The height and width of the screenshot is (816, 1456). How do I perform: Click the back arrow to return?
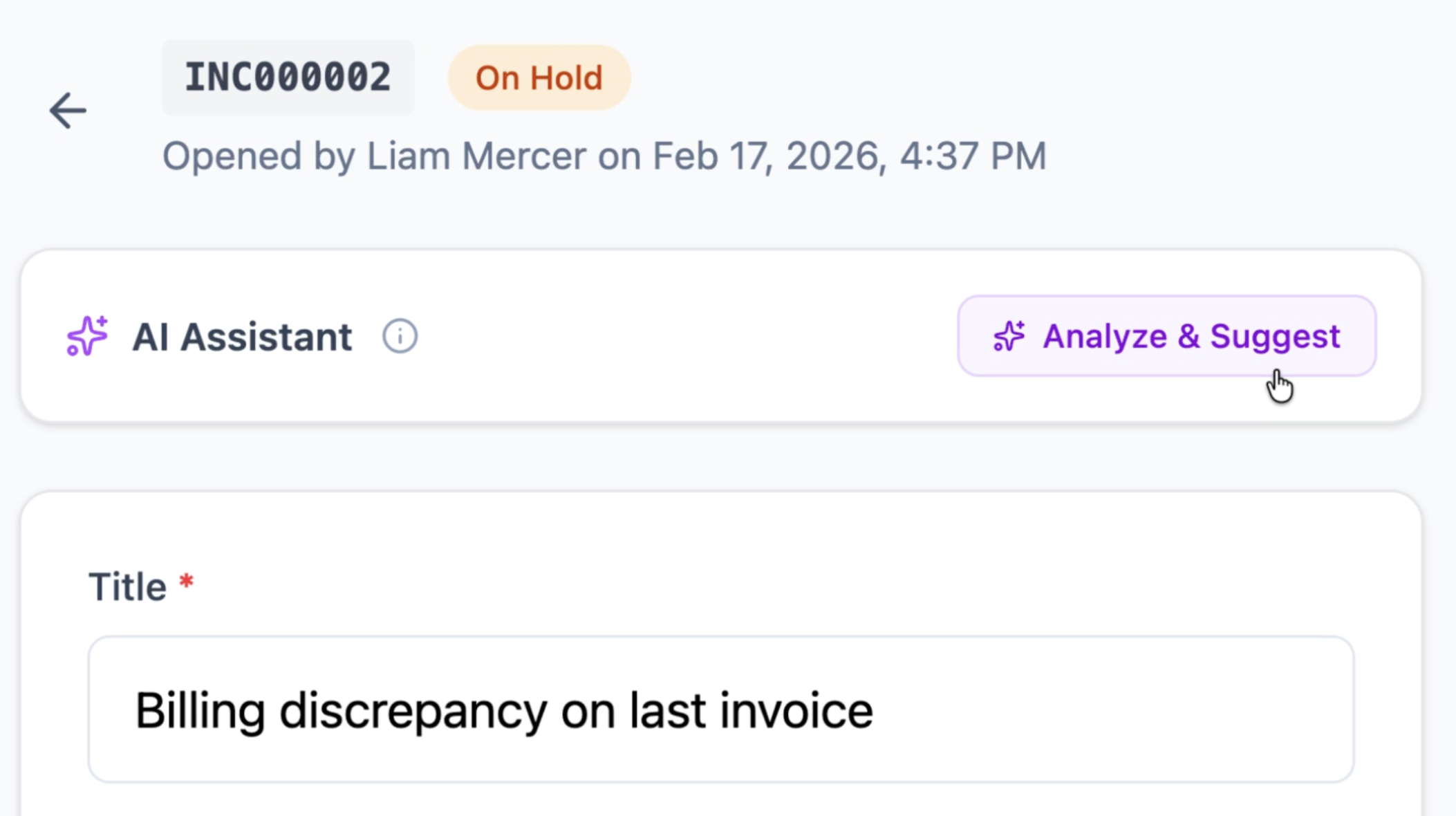pos(67,111)
